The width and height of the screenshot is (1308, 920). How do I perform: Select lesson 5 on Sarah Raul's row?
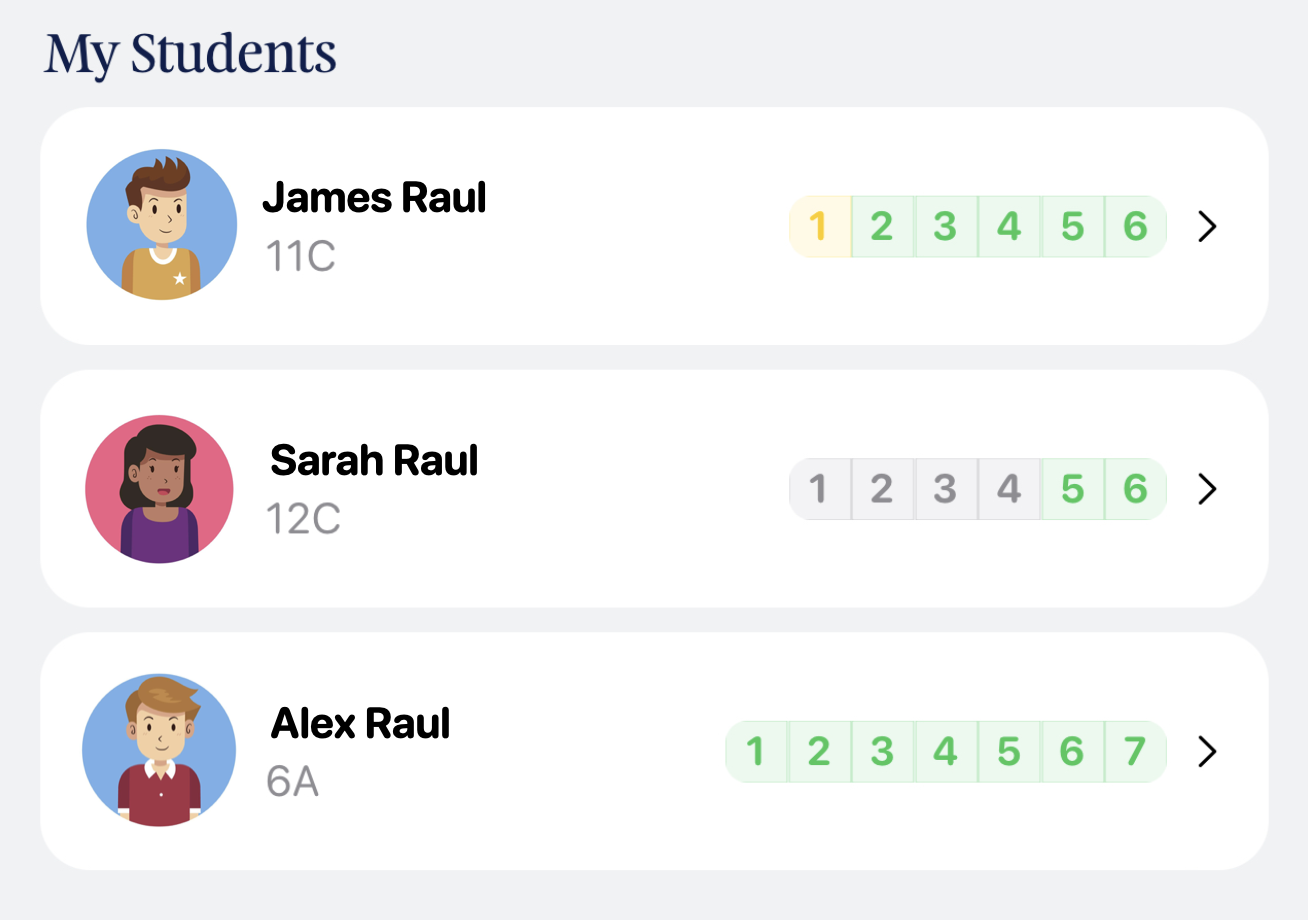tap(1072, 489)
